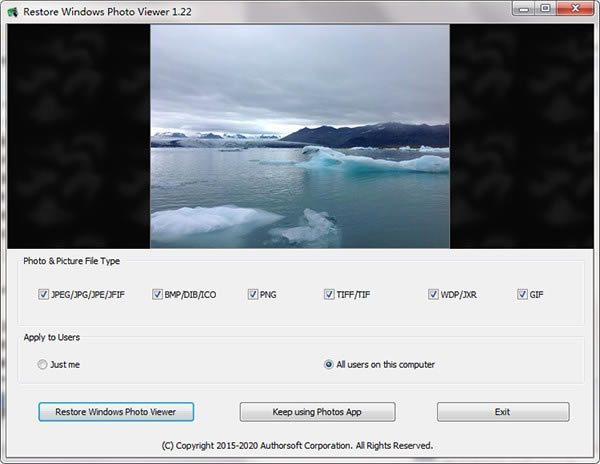Click the 'Photo & Picture File Type' group label

pyautogui.click(x=72, y=261)
